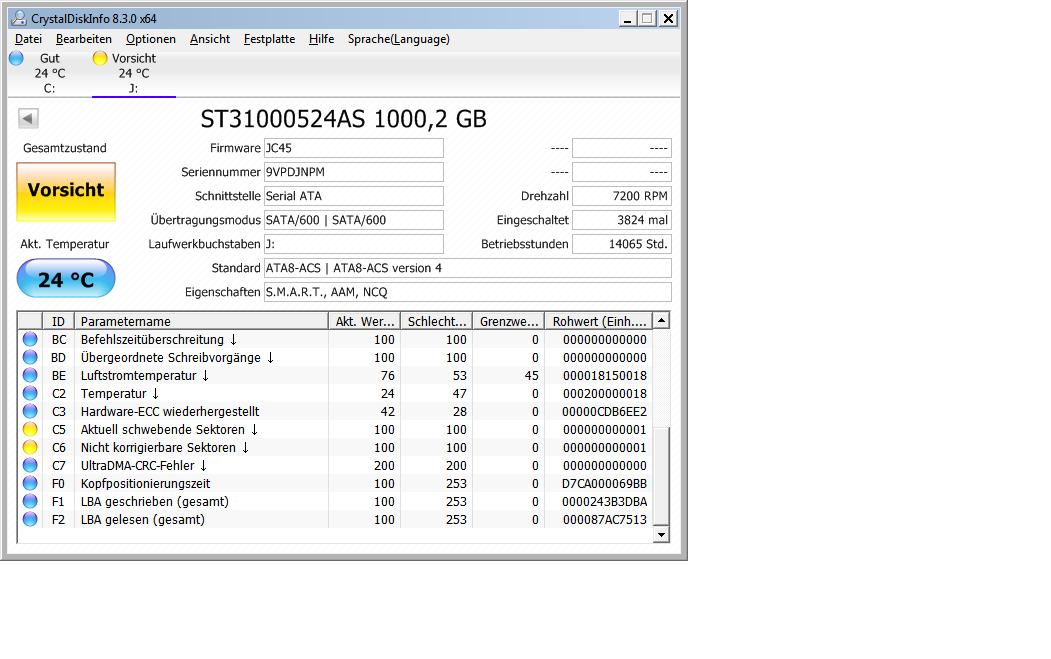Image resolution: width=1051 pixels, height=659 pixels.
Task: Click the Schlecht... column header
Action: tap(436, 321)
